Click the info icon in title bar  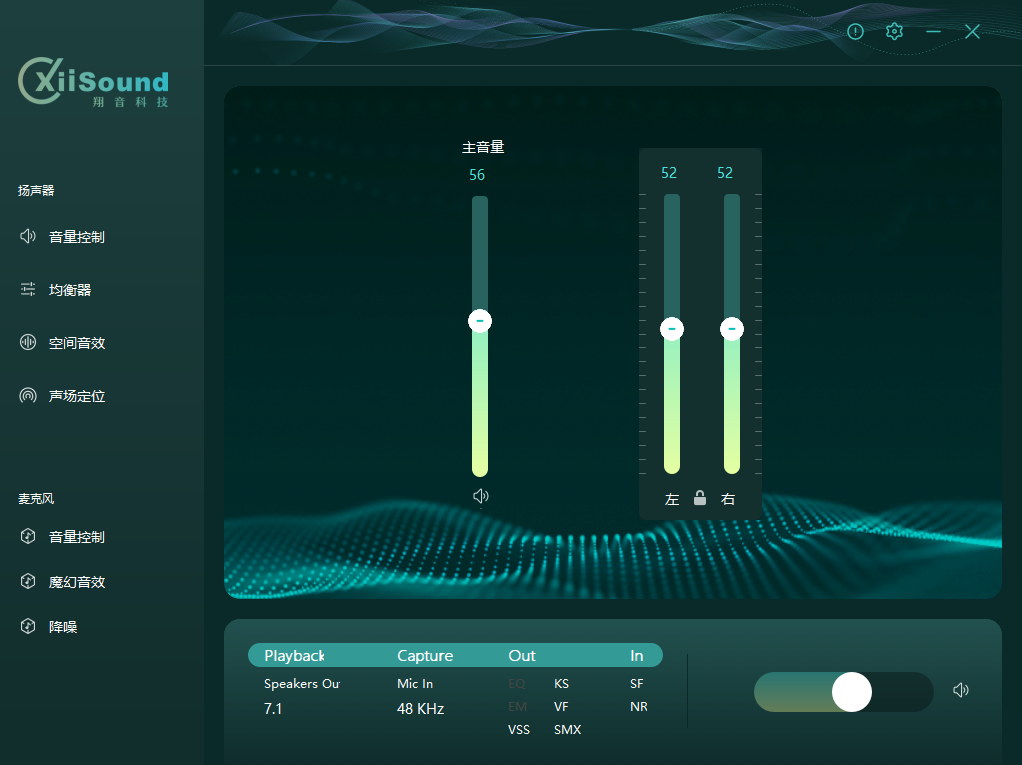855,32
